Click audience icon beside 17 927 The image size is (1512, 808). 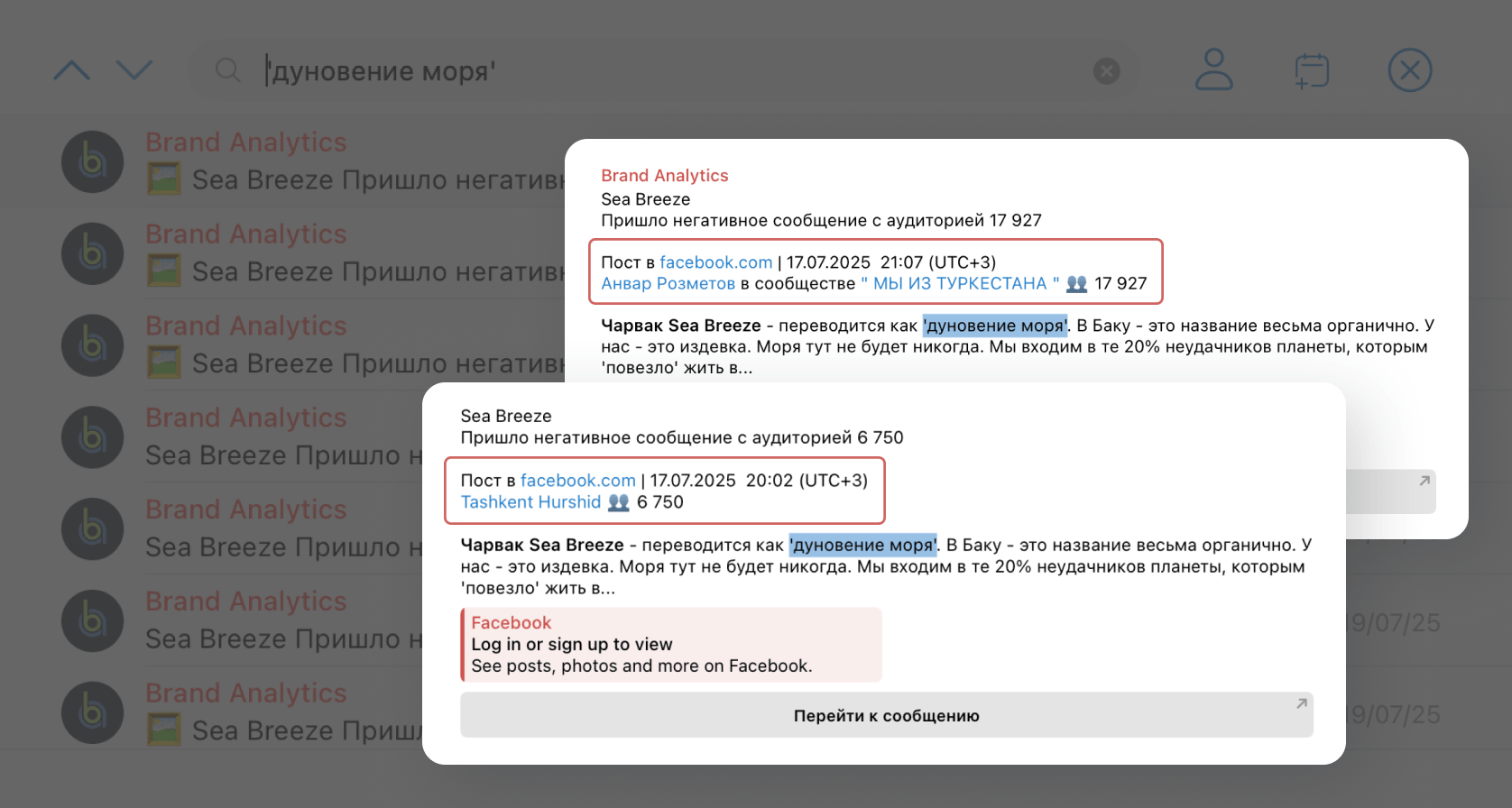click(x=1076, y=284)
